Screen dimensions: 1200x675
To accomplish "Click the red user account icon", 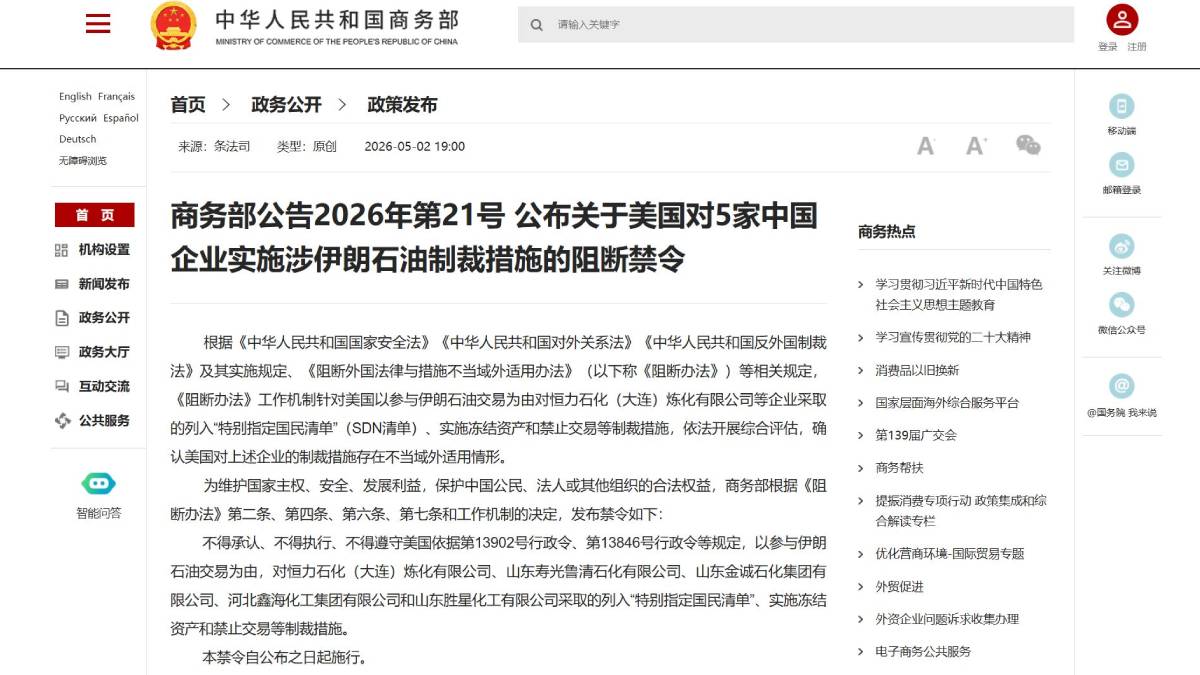I will click(1122, 19).
